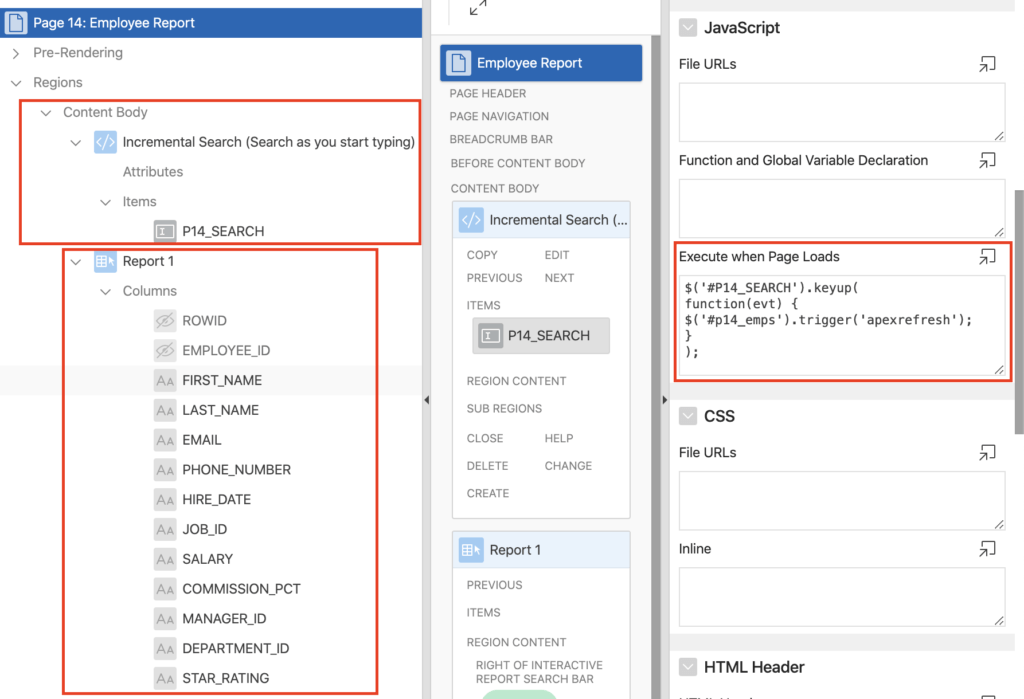The width and height of the screenshot is (1024, 699).
Task: Click the COPY slot in Incremental Search region
Action: [482, 255]
